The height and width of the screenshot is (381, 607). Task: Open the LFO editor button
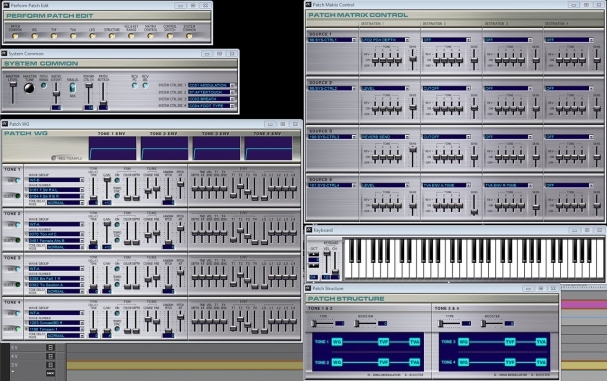92,36
